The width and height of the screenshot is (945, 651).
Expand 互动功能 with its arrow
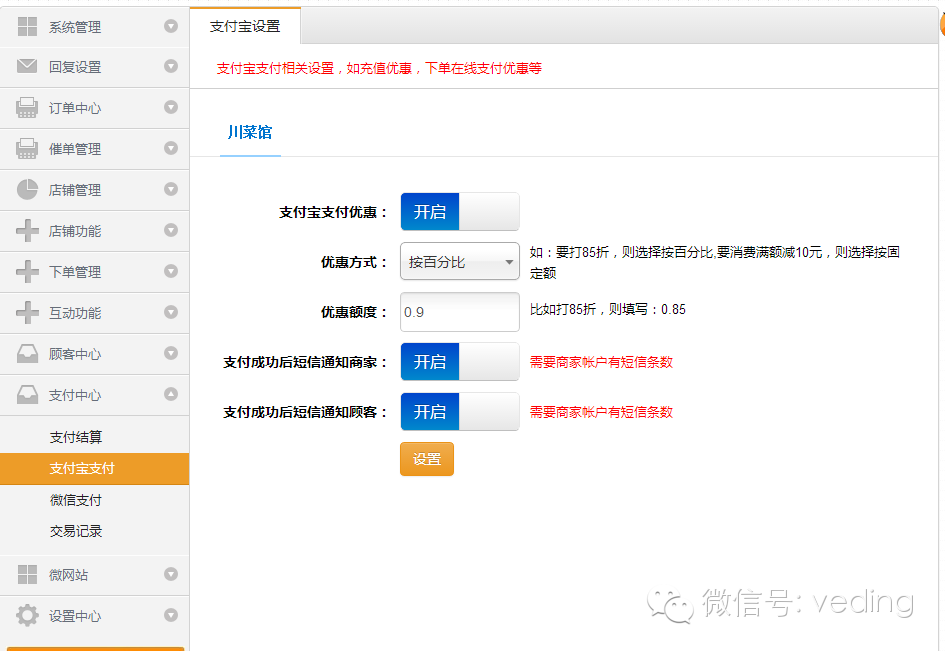click(171, 312)
